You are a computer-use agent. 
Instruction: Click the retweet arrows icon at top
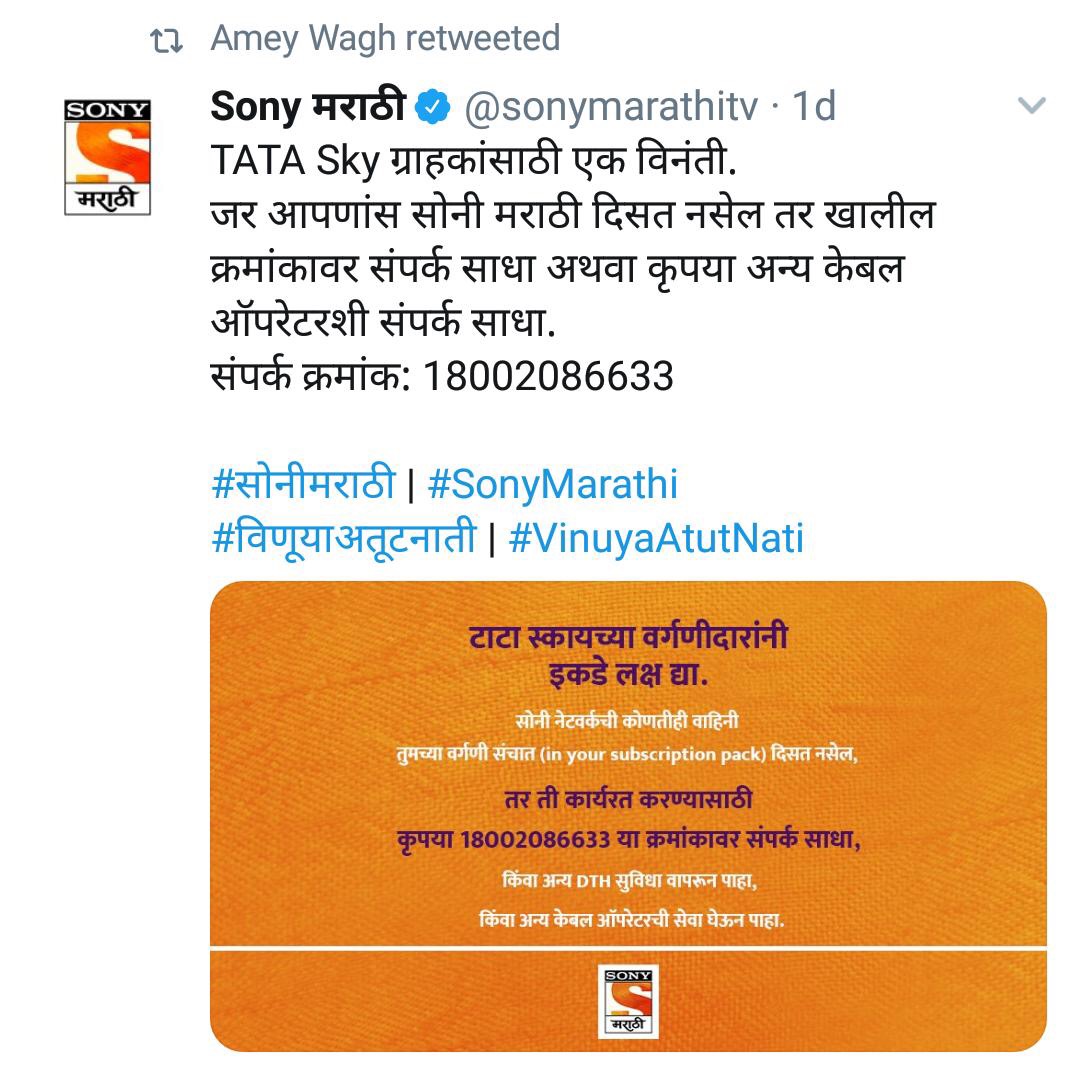(167, 41)
